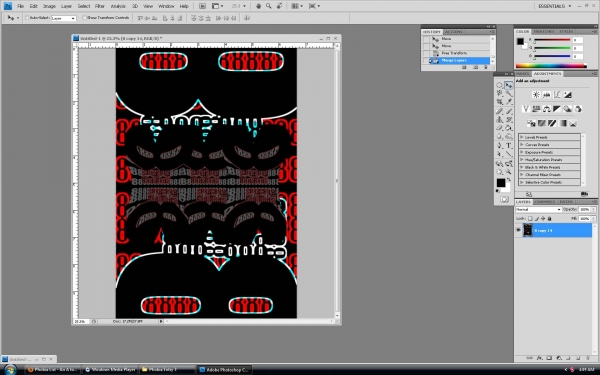
Task: Open Windows Media Player from taskbar
Action: pyautogui.click(x=111, y=370)
